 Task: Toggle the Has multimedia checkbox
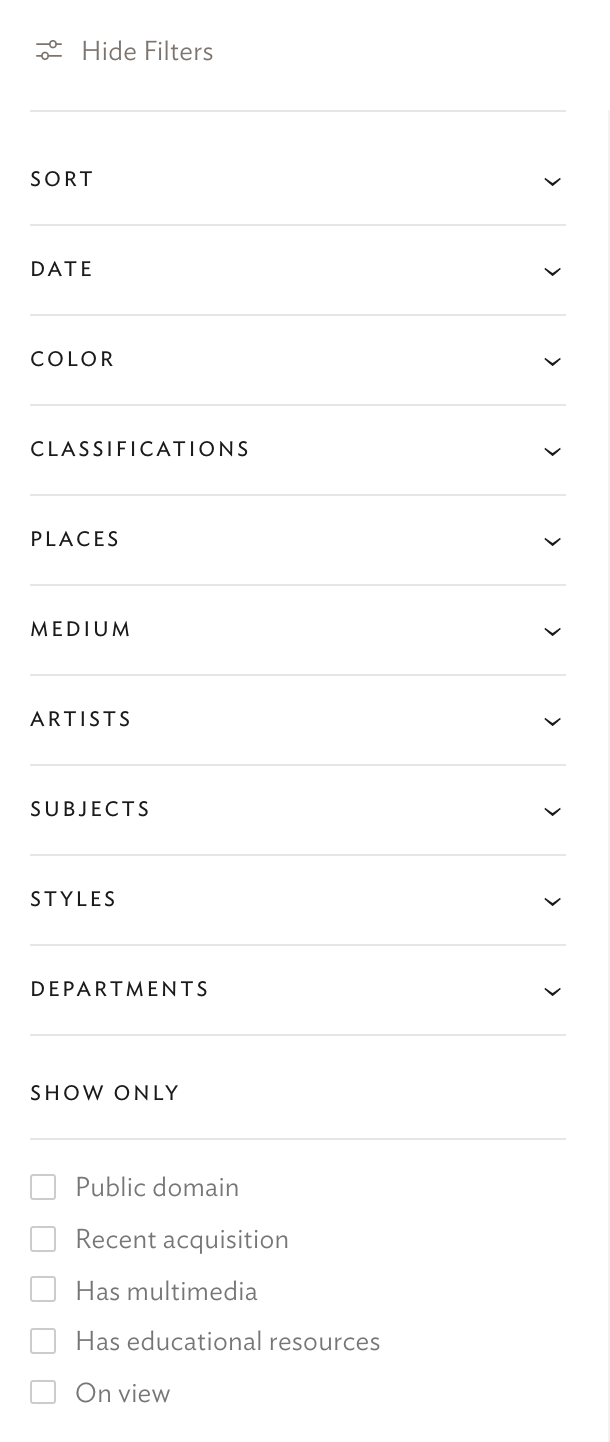pos(43,1291)
